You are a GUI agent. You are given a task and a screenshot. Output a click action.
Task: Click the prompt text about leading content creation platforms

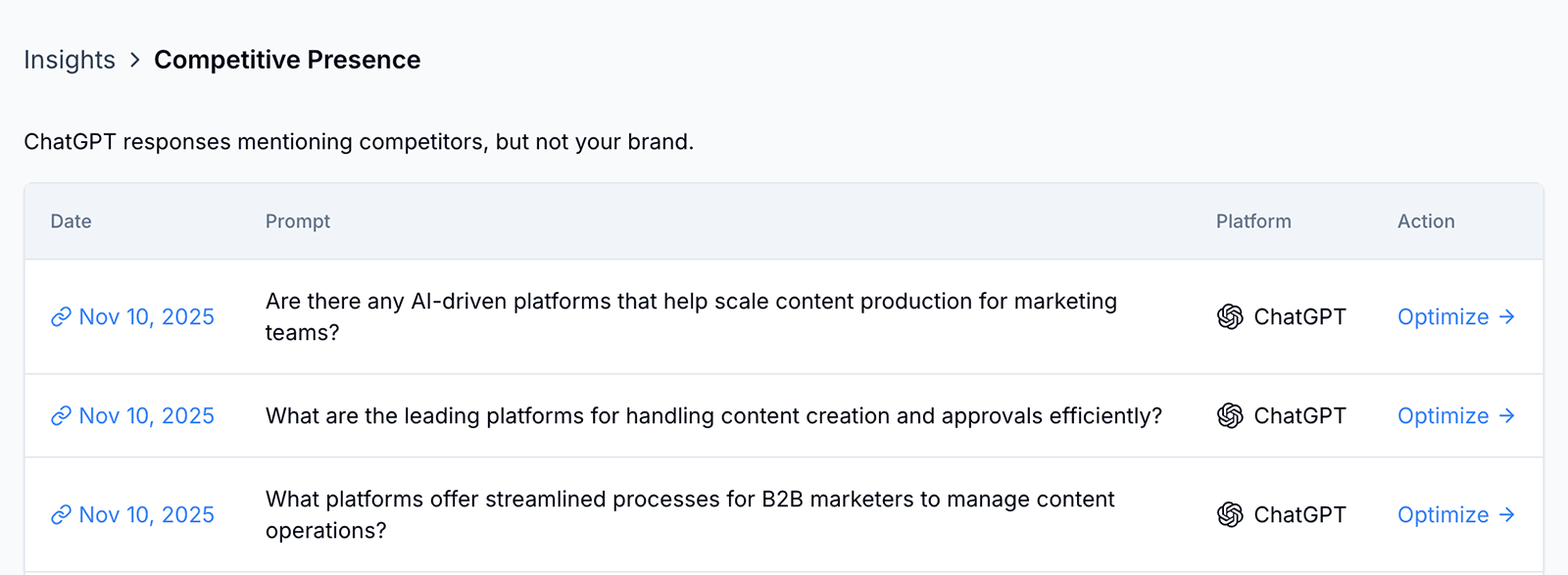(713, 416)
